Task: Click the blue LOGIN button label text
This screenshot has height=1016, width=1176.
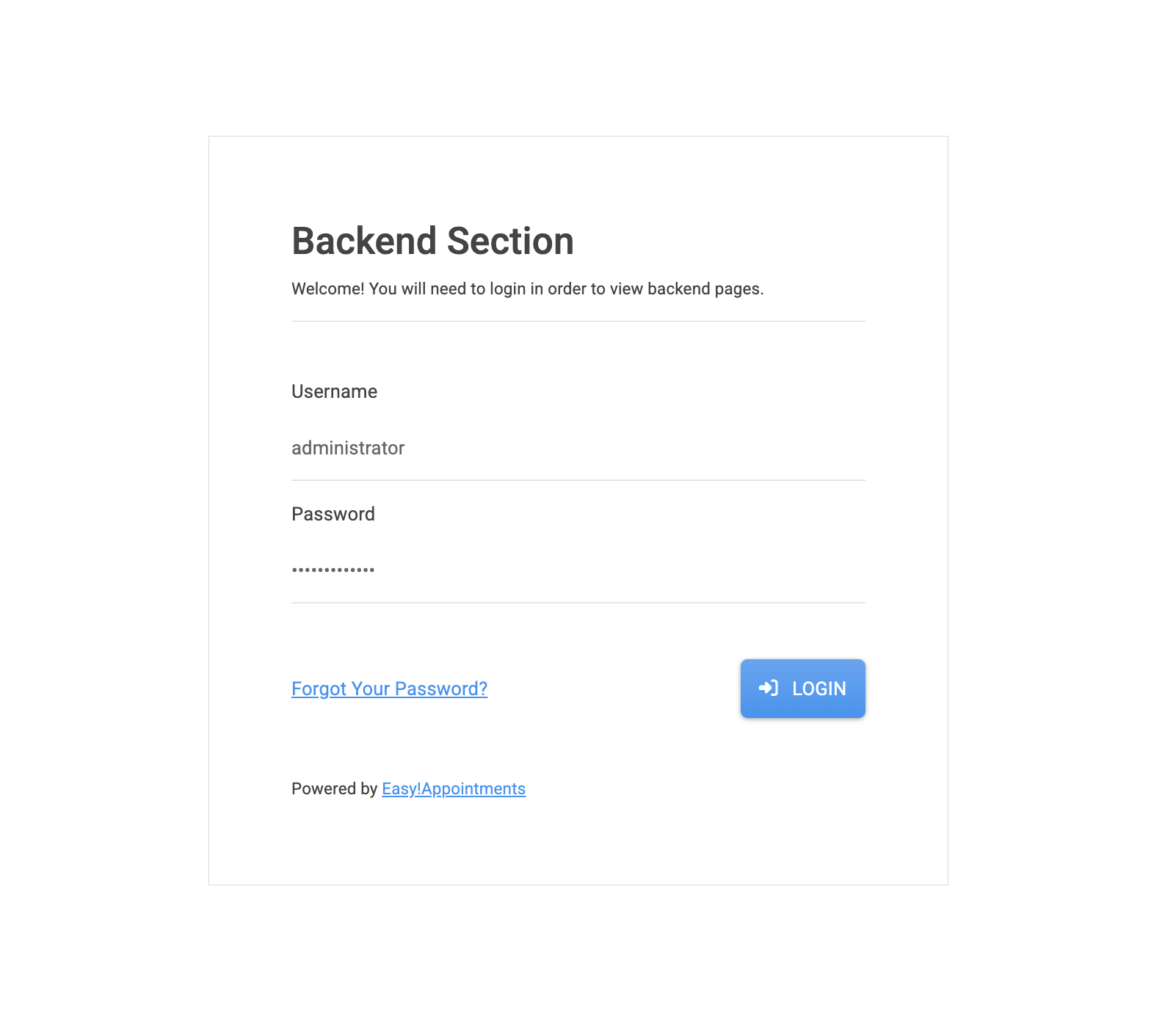Action: click(x=818, y=688)
